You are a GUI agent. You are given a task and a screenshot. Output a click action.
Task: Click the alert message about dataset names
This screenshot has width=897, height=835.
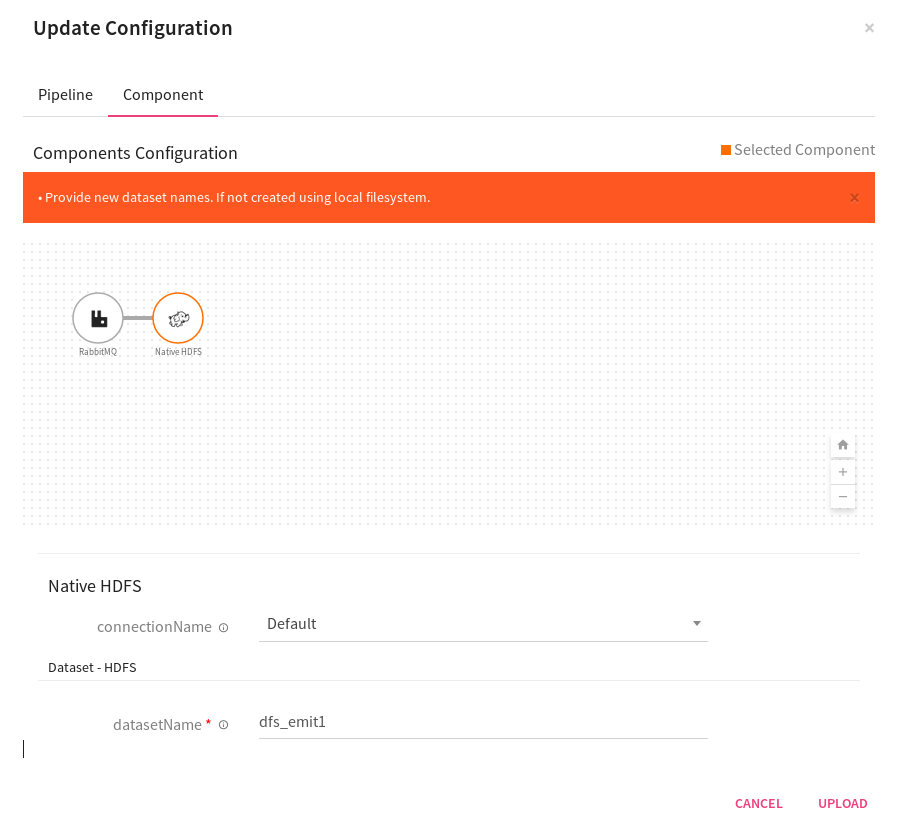coord(237,198)
